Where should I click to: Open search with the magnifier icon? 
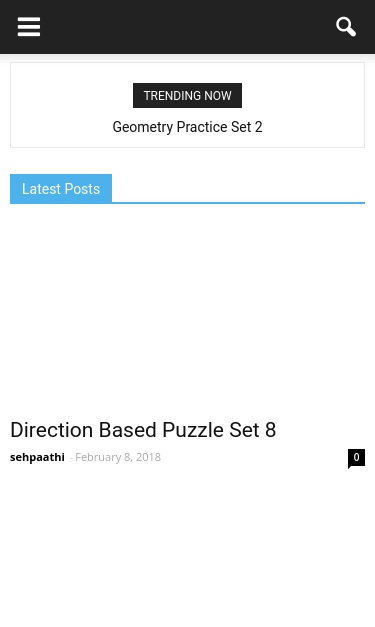tap(346, 27)
